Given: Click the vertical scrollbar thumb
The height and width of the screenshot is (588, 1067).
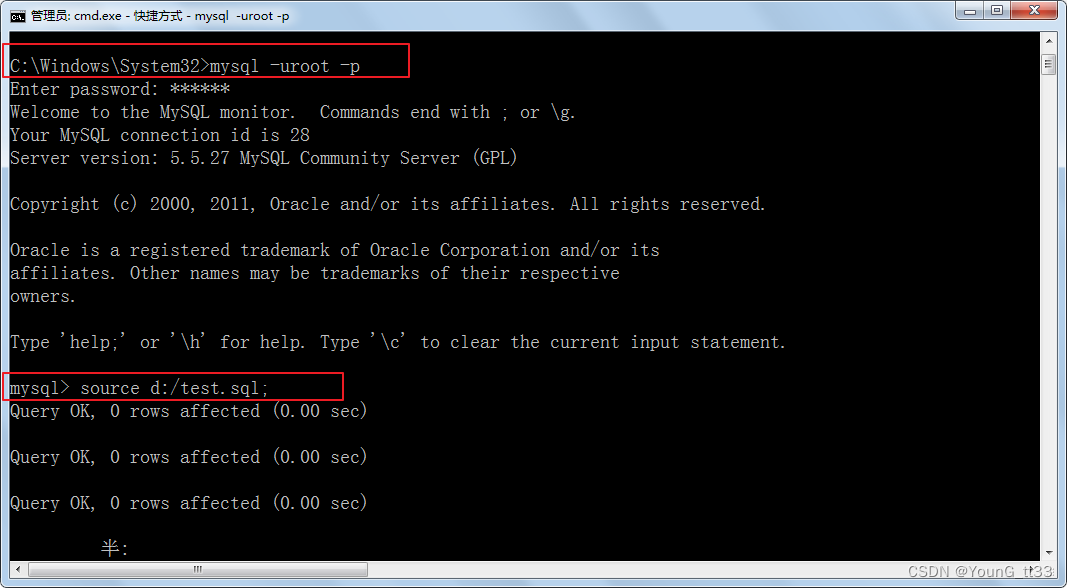Looking at the screenshot, I should pyautogui.click(x=1049, y=64).
